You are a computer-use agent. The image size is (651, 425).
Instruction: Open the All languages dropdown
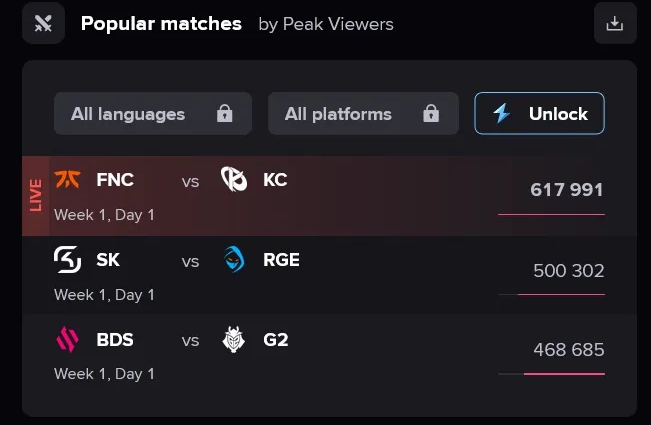153,113
